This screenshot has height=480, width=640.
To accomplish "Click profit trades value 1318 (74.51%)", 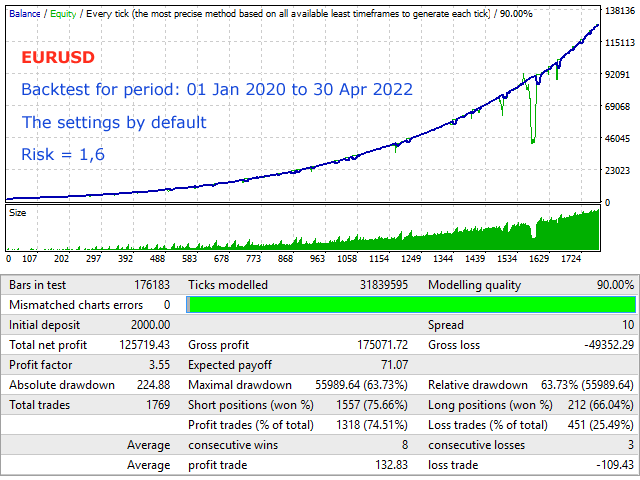I will [371, 425].
